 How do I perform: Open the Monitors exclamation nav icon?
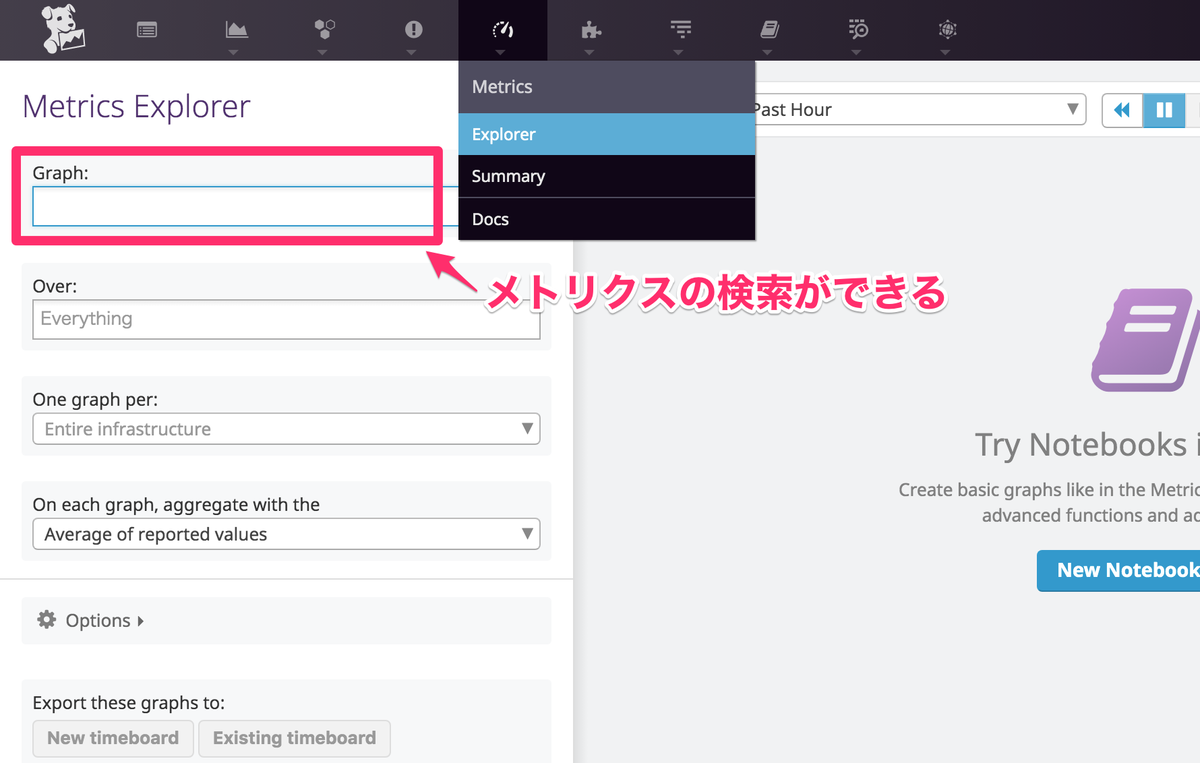413,30
